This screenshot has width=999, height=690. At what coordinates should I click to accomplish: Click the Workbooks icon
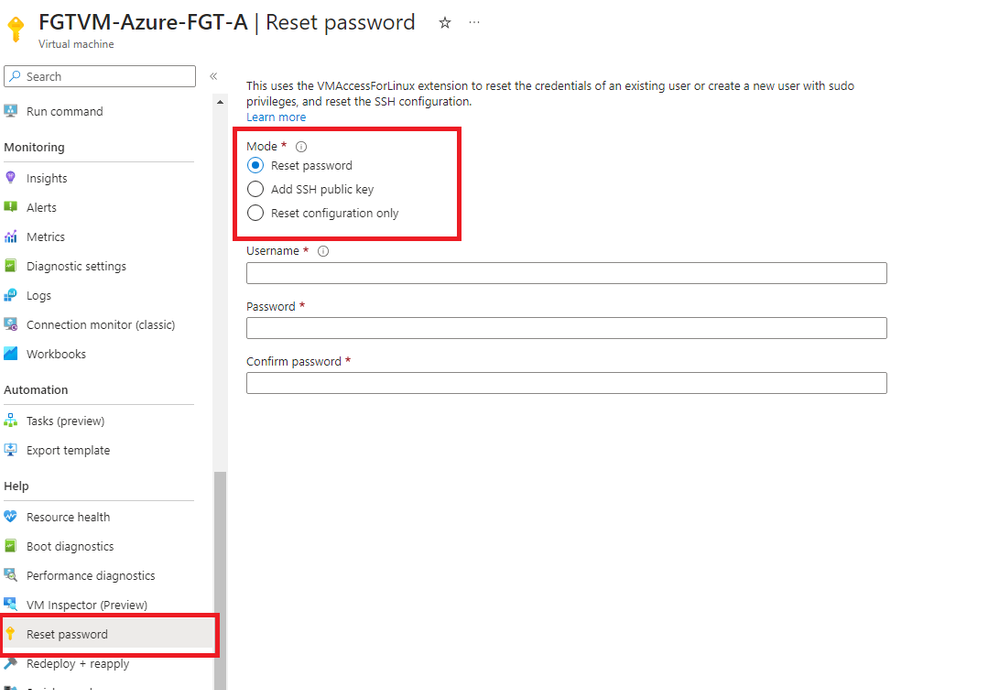coord(11,354)
